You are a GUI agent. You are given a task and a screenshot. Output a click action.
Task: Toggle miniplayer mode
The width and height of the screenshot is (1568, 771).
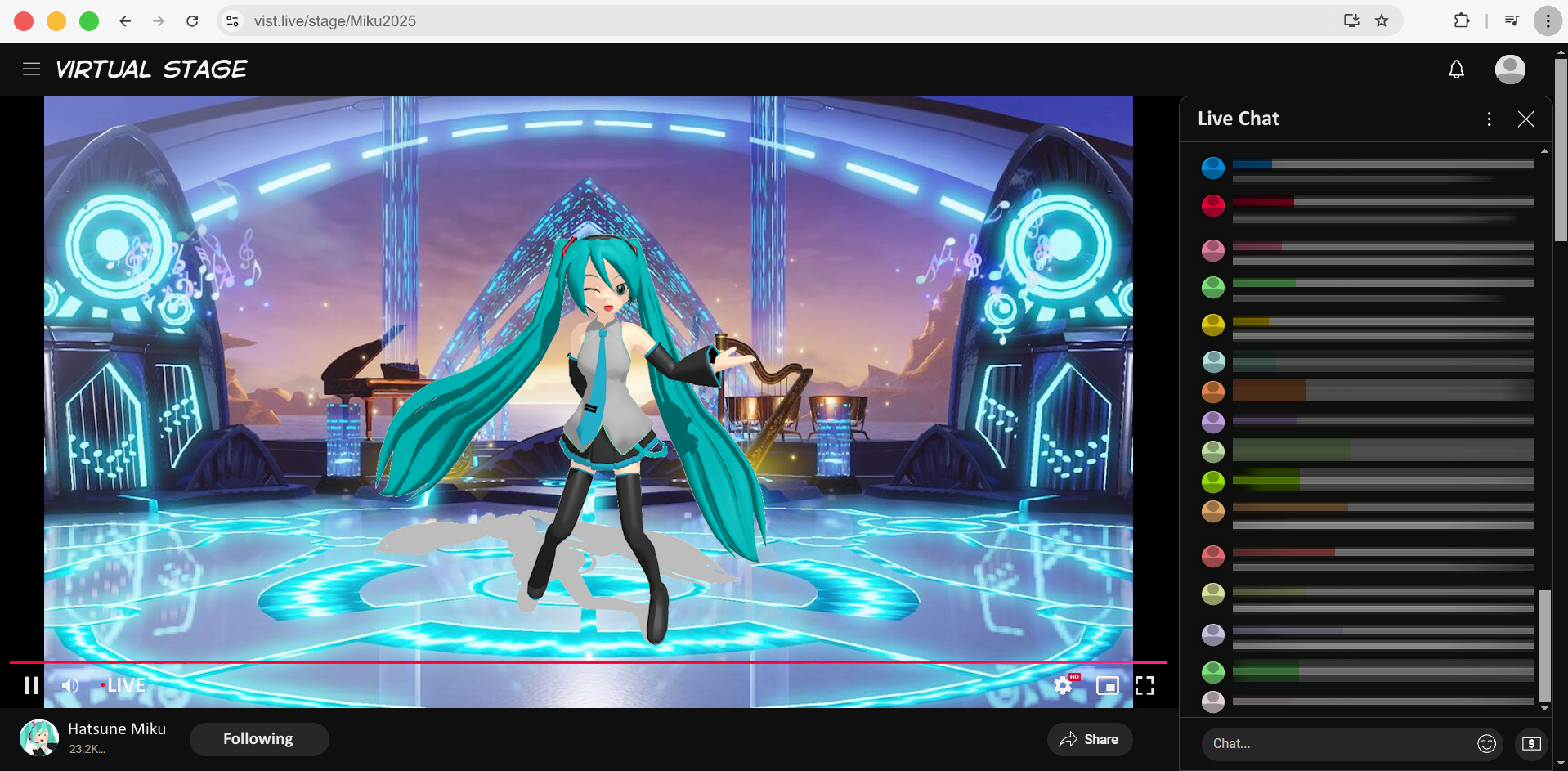coord(1107,685)
